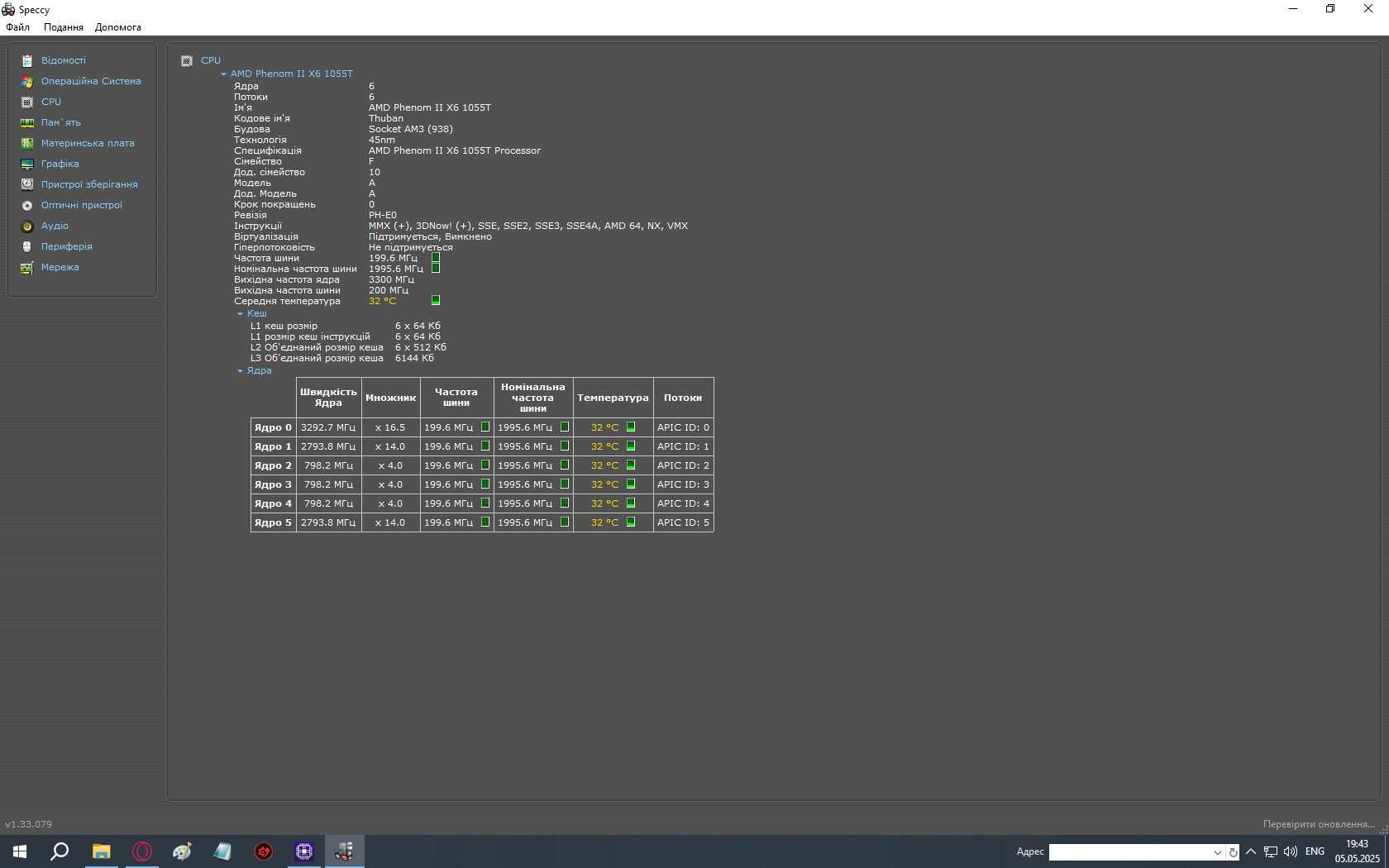Click the Thuban code name value
Screen dimensions: 1389x868
(x=386, y=118)
